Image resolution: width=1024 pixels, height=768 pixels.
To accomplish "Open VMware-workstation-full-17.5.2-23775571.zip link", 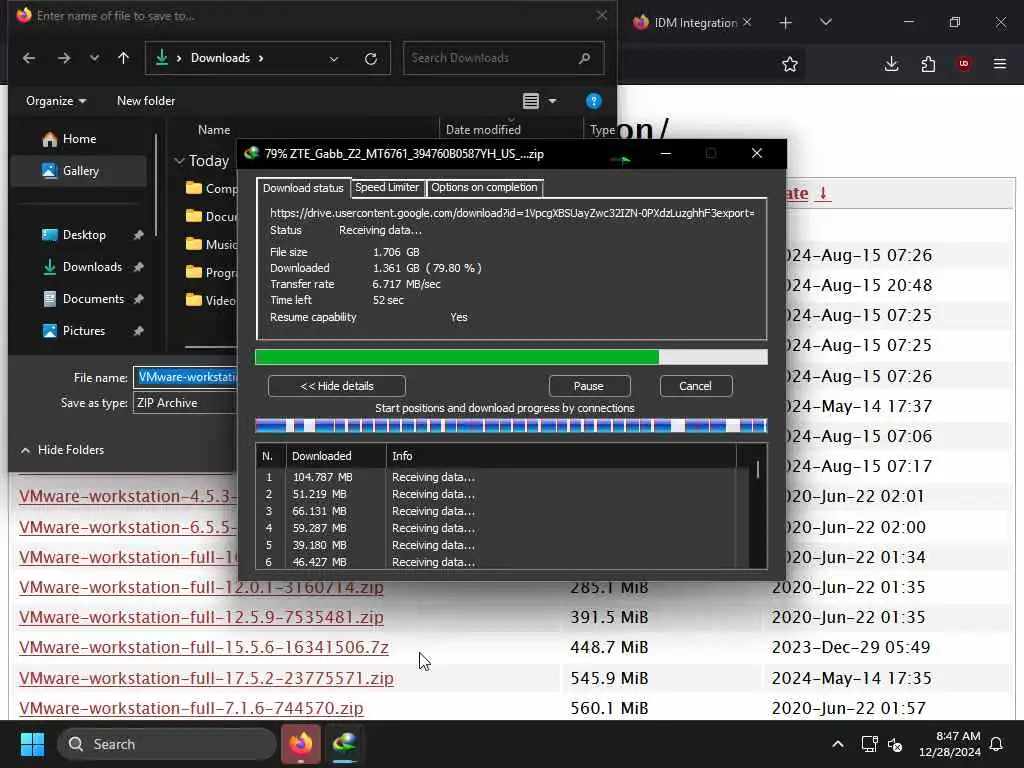I will click(x=206, y=678).
